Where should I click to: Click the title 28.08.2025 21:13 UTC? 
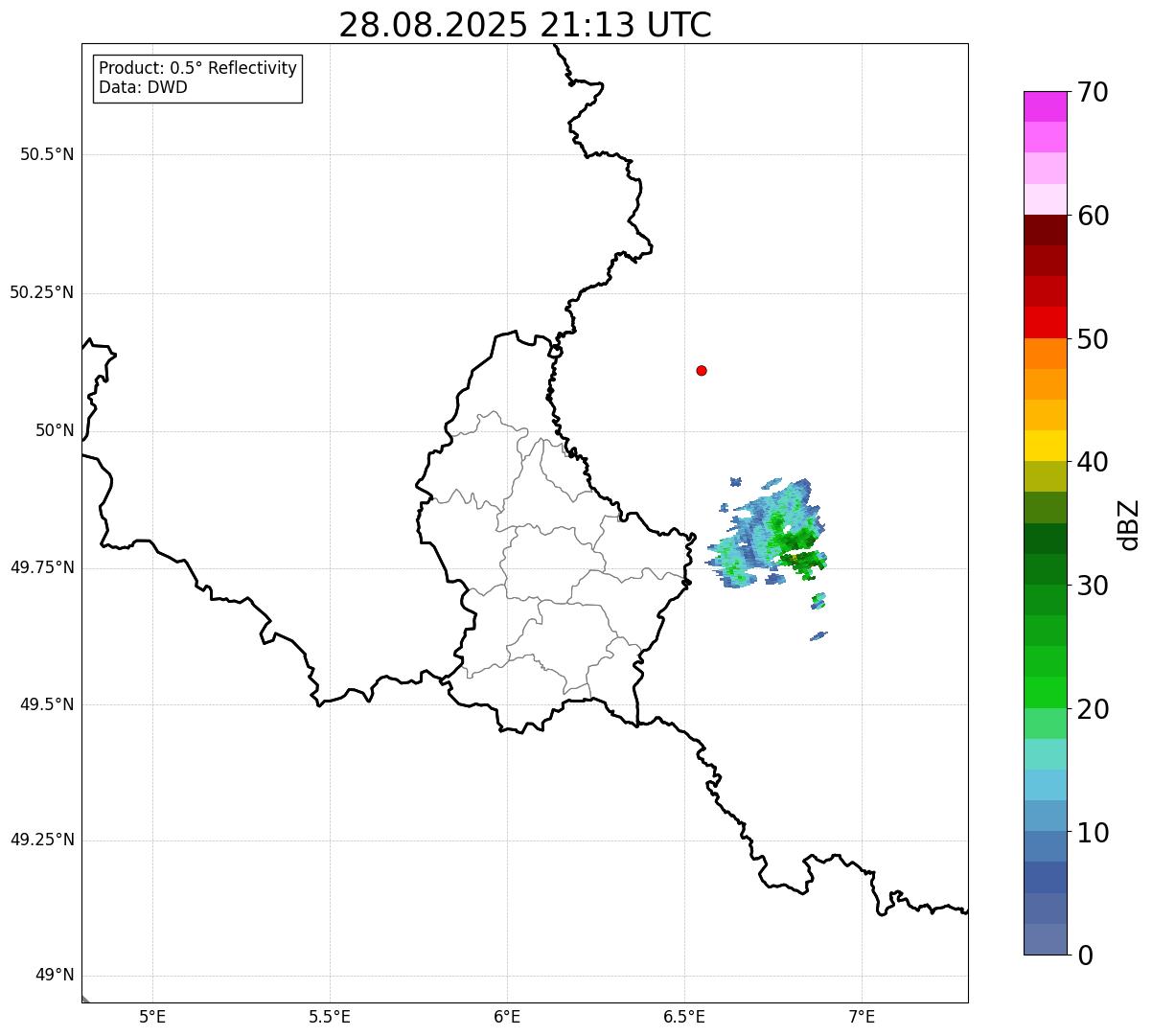[525, 24]
